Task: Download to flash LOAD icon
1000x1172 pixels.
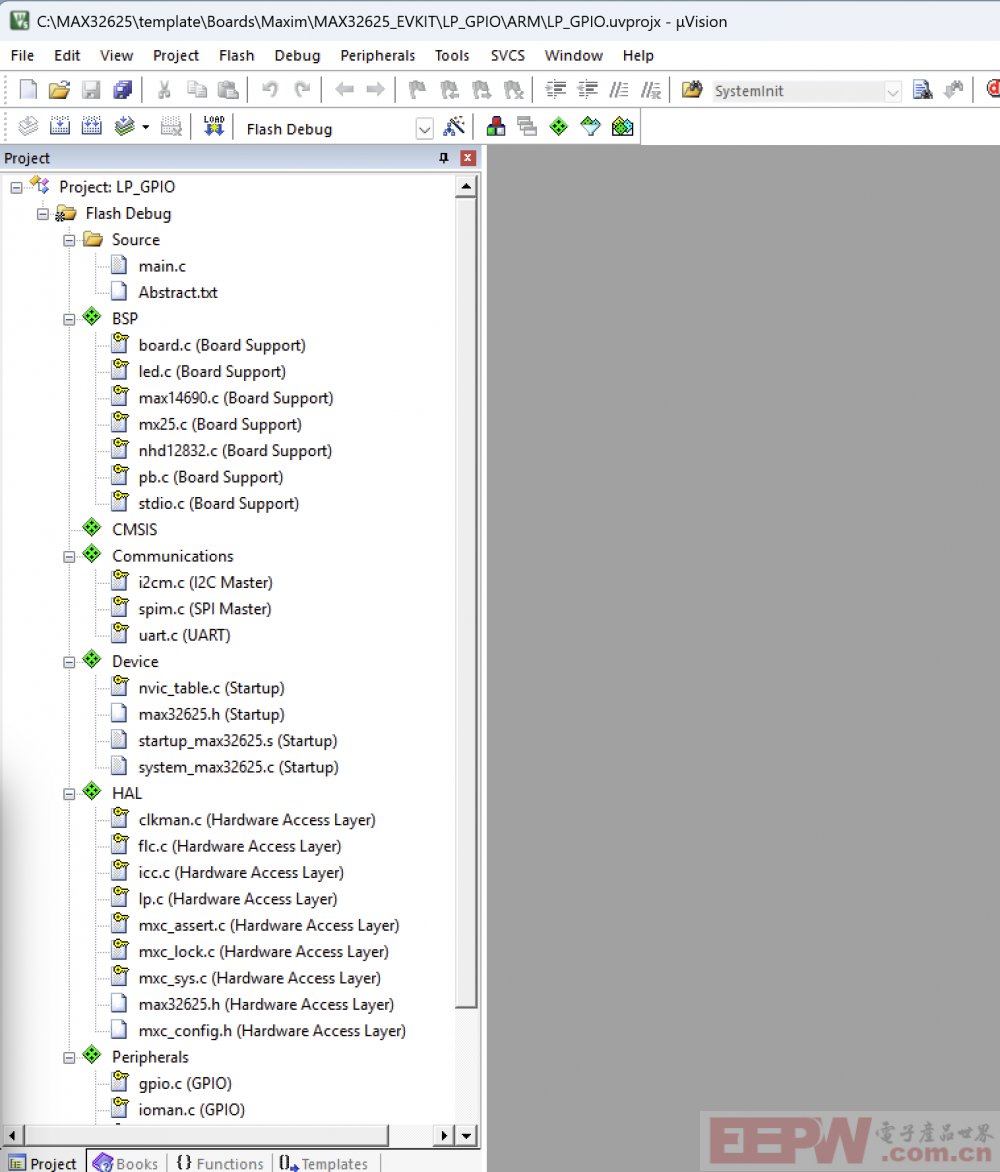Action: point(214,126)
